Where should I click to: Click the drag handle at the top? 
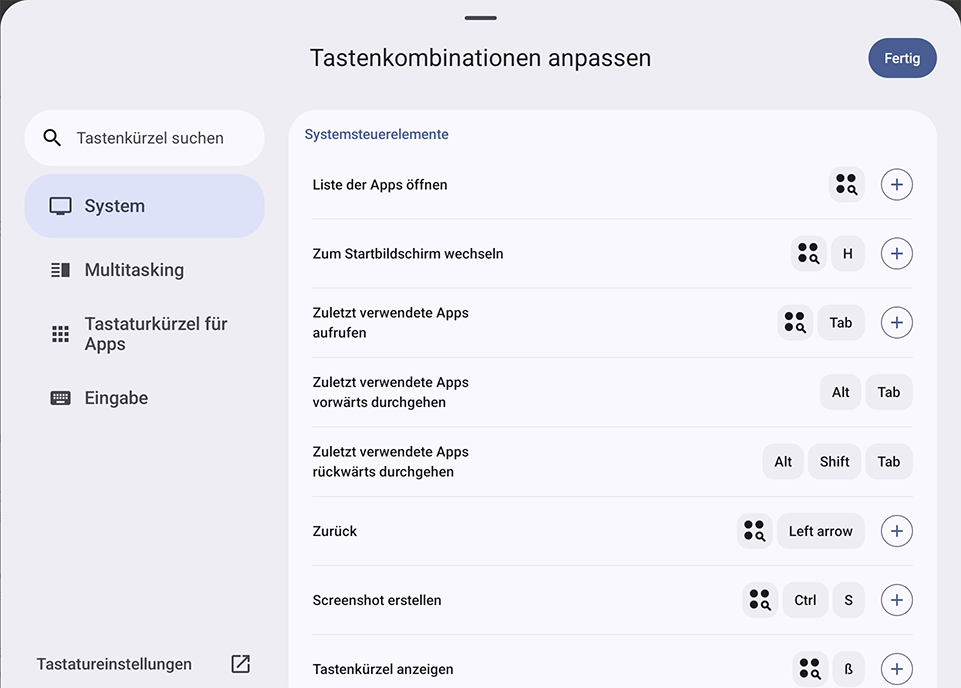tap(480, 17)
